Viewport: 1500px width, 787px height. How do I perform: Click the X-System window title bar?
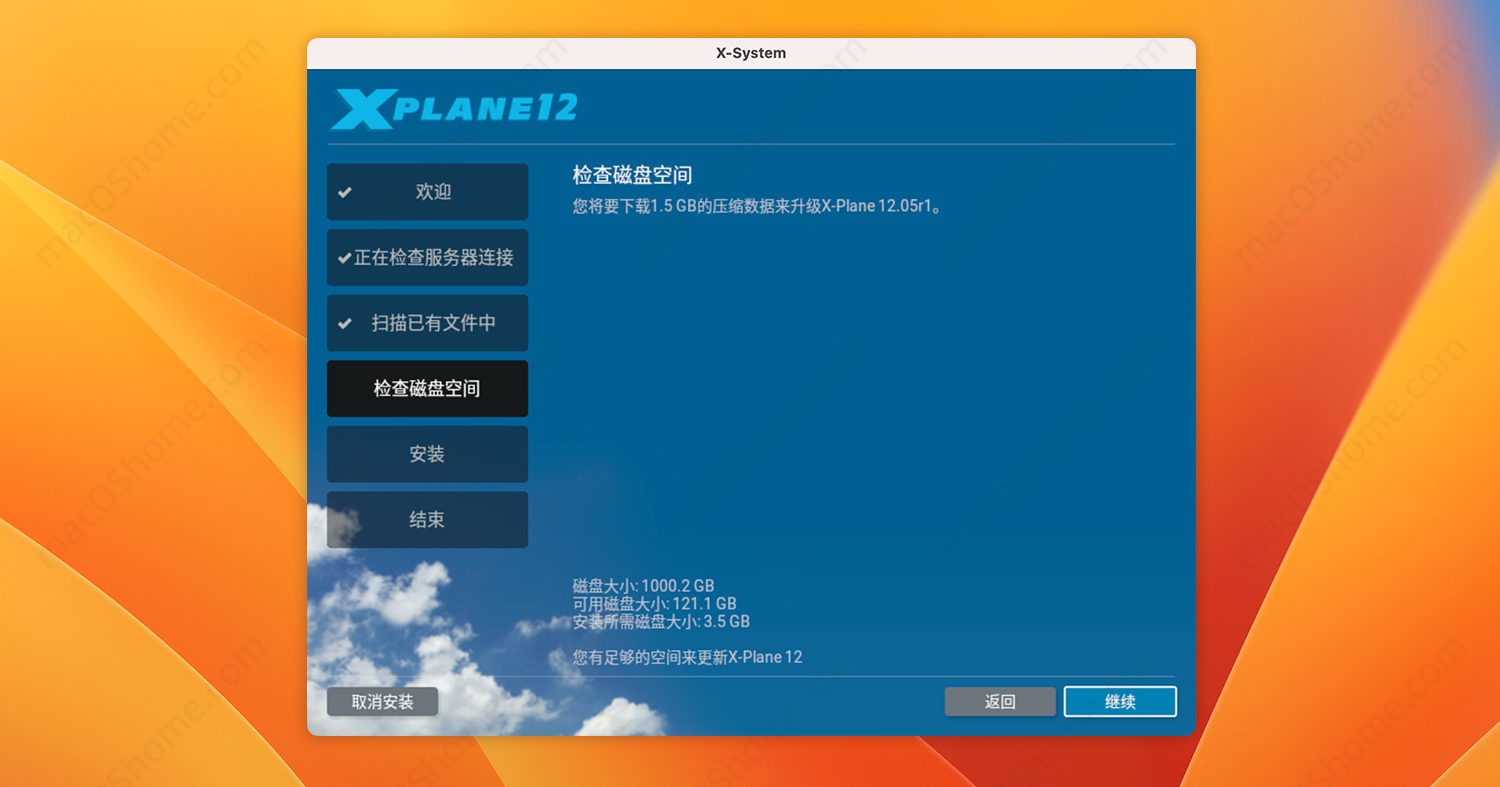pyautogui.click(x=751, y=53)
